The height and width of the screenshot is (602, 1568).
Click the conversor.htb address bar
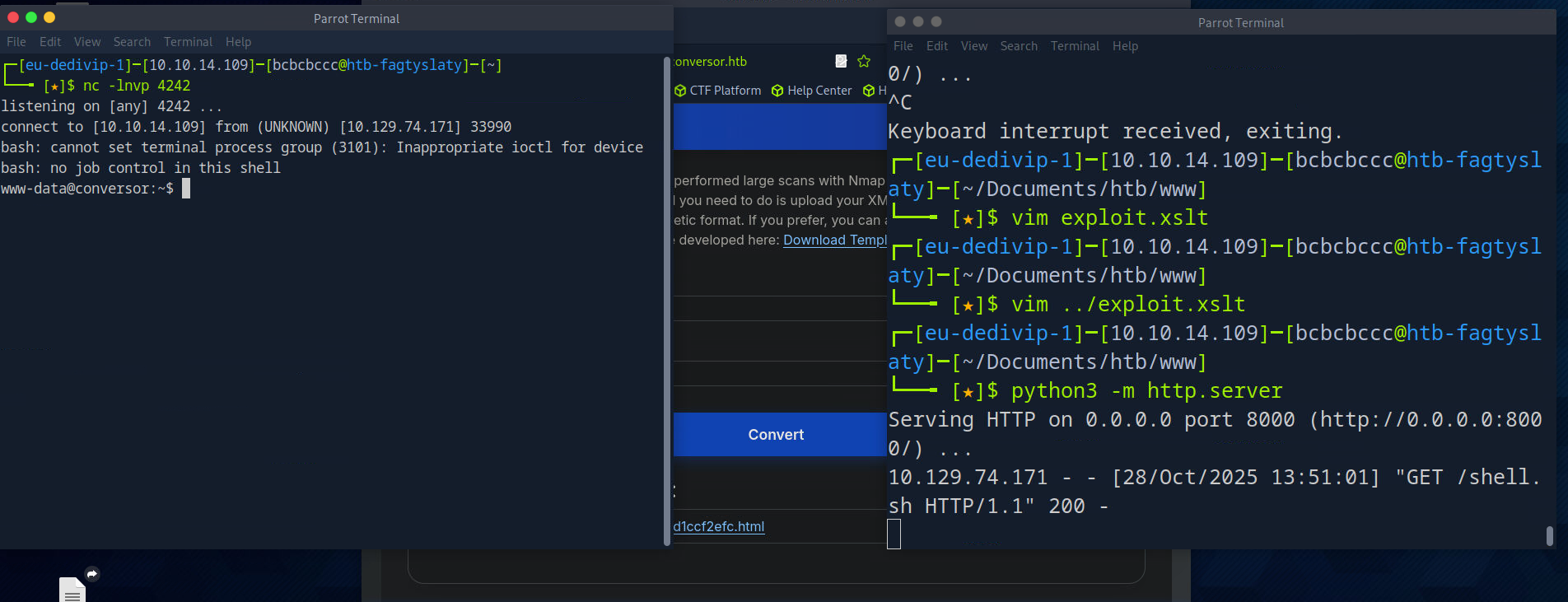[x=711, y=62]
